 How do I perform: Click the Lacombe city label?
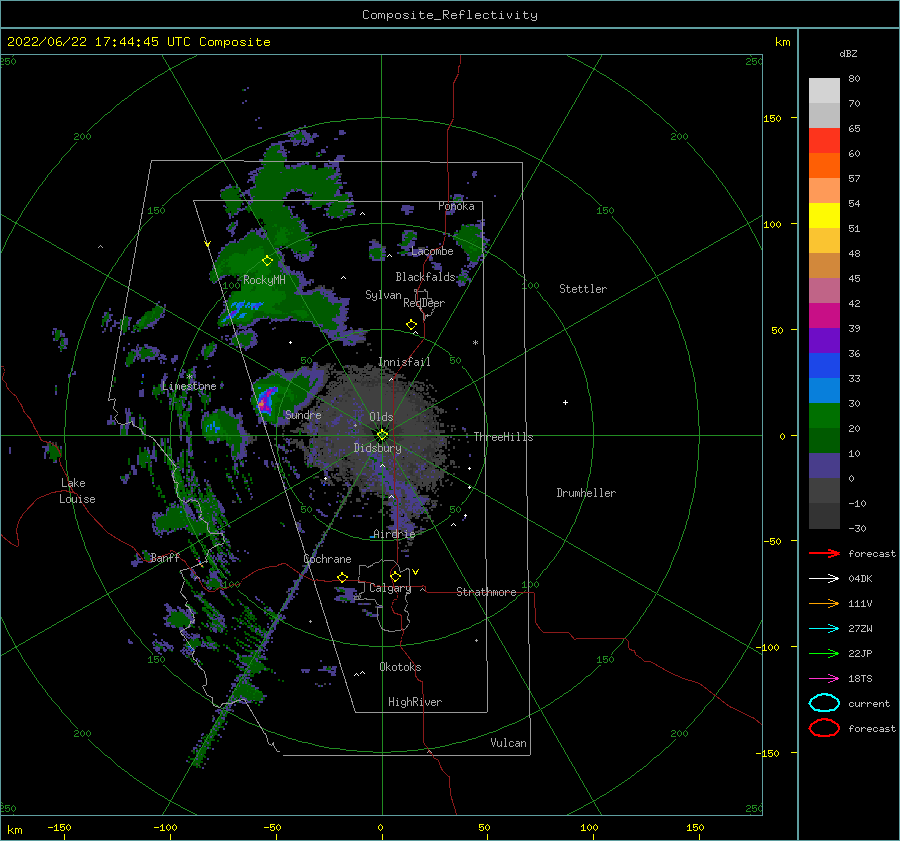pyautogui.click(x=432, y=251)
